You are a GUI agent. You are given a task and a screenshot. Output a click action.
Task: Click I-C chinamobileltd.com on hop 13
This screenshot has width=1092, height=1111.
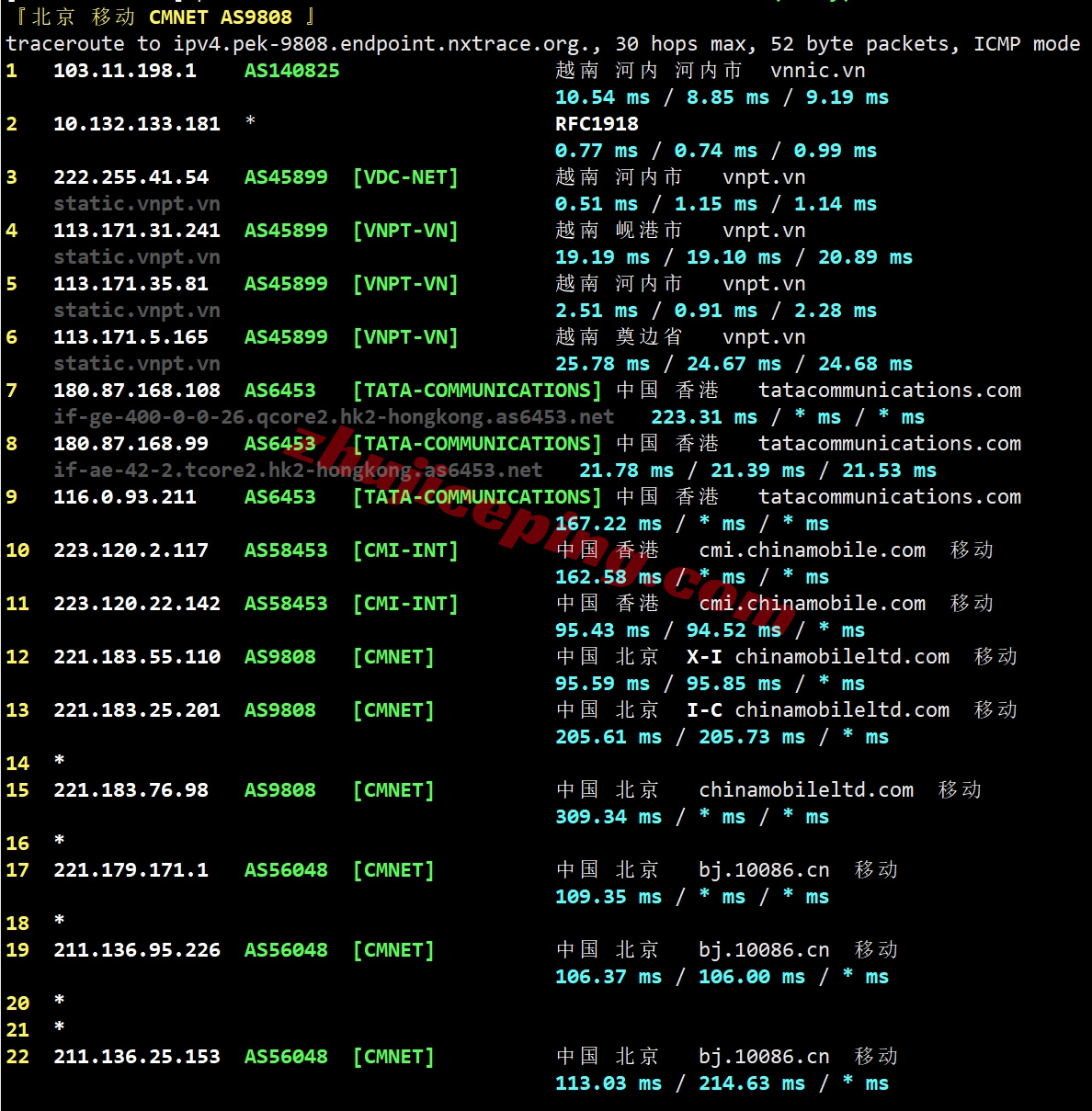pyautogui.click(x=818, y=710)
